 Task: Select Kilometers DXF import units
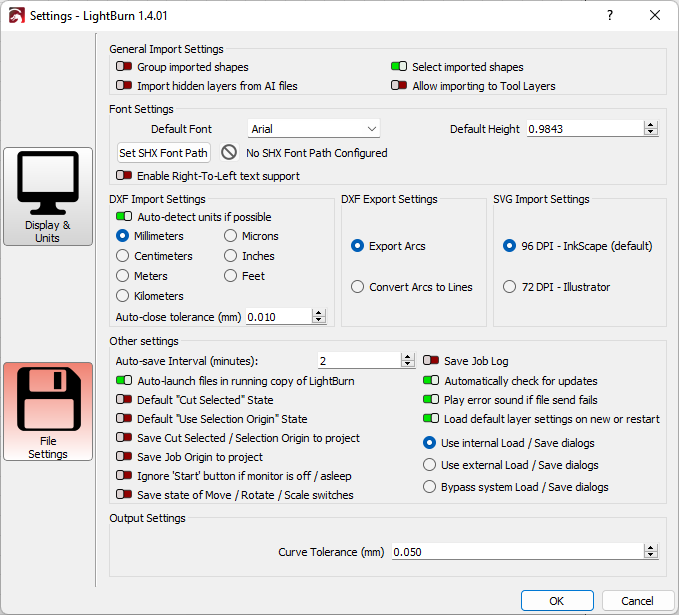tap(123, 295)
